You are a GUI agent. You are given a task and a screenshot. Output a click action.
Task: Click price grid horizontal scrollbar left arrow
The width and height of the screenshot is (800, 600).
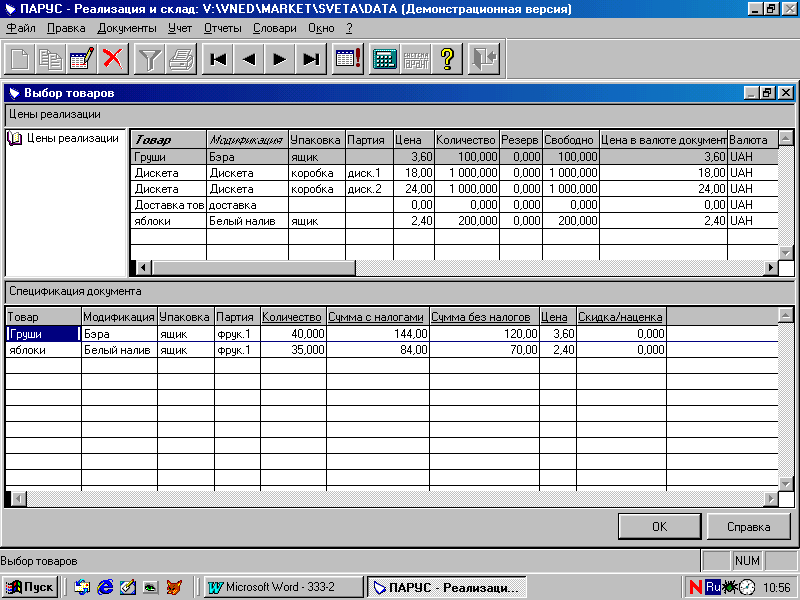[144, 267]
